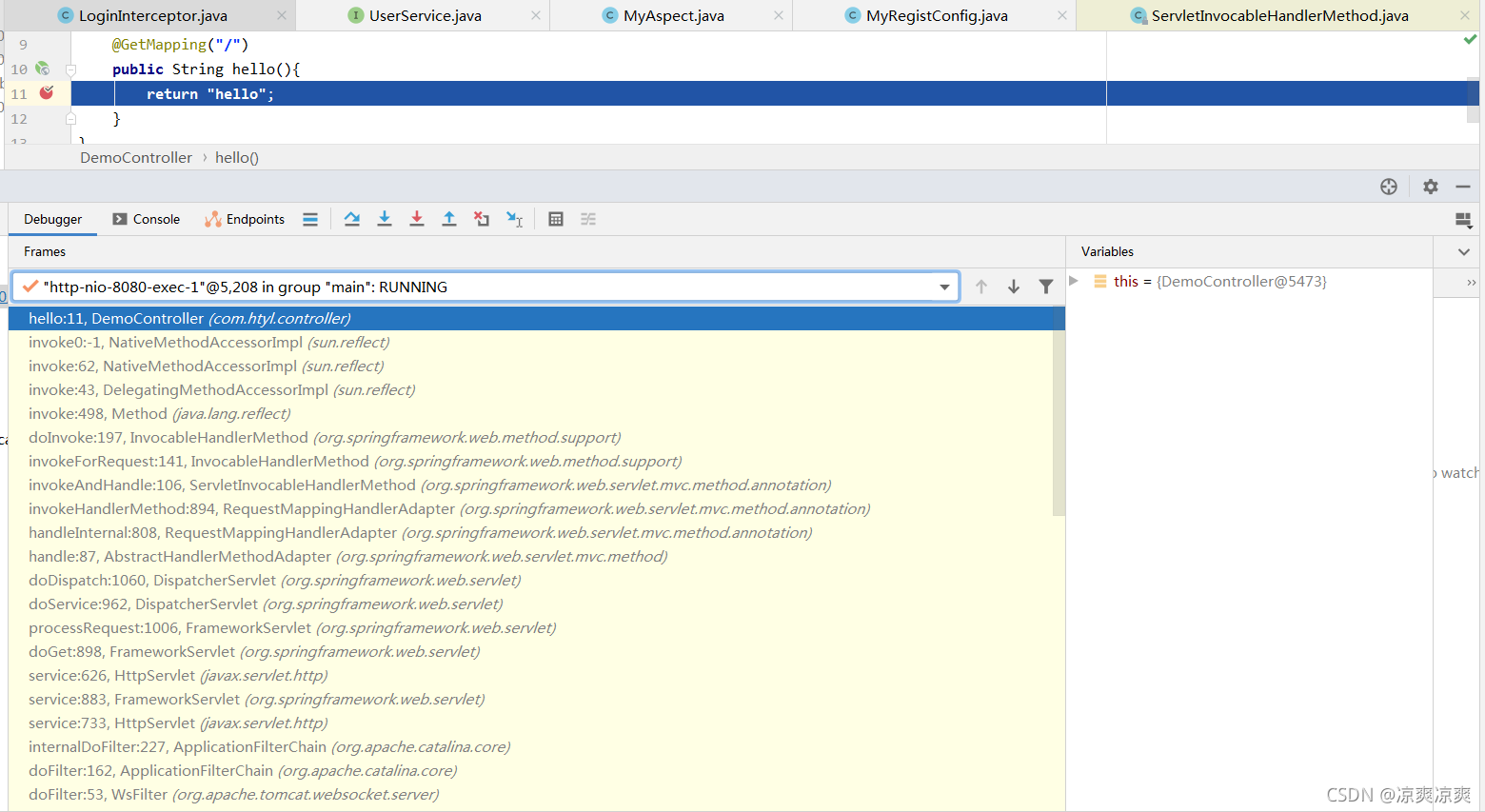This screenshot has width=1485, height=812.
Task: Open debug tool window settings gear
Action: (1431, 187)
